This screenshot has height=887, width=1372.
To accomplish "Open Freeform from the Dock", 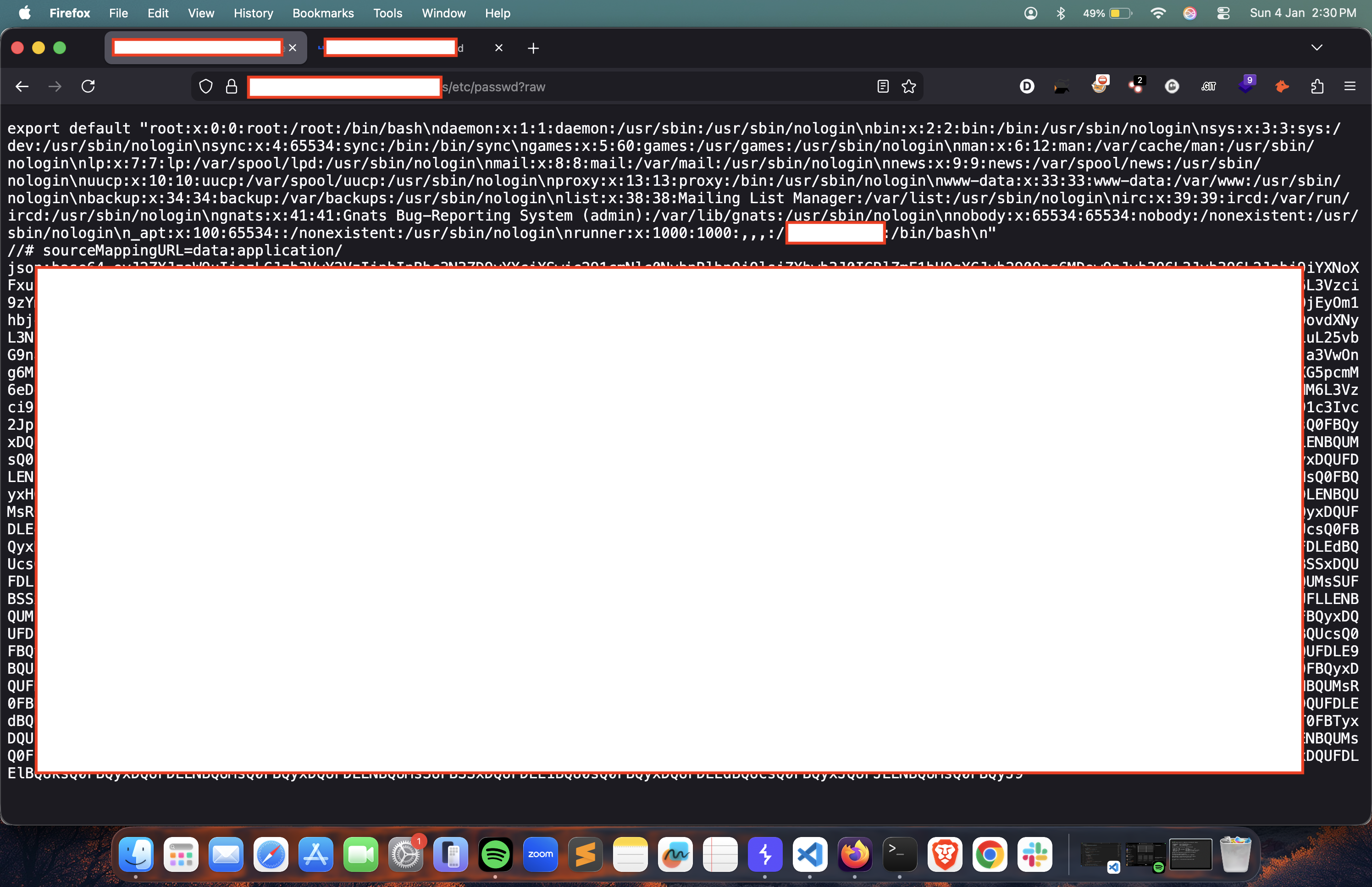I will click(675, 854).
